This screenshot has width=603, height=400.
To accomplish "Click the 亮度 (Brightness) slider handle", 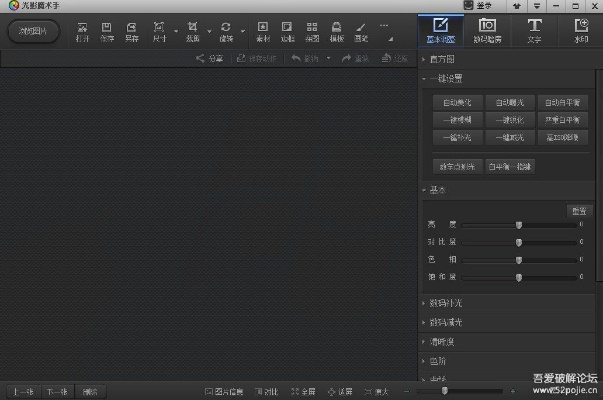I will pos(519,225).
